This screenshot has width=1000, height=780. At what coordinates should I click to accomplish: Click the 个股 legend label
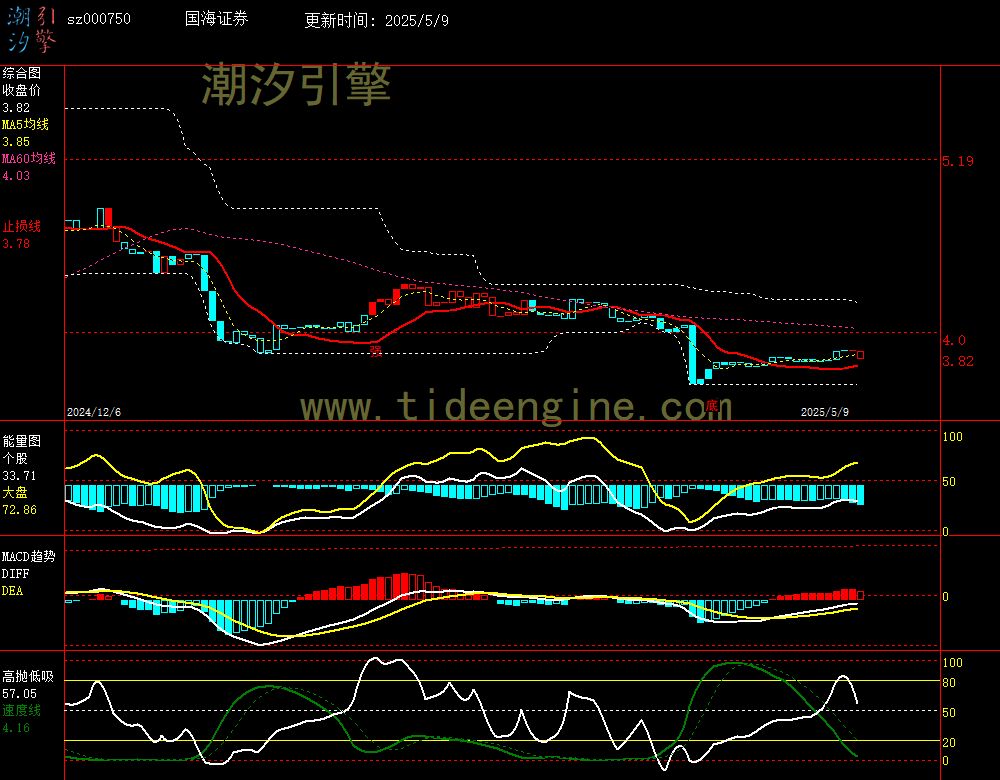[15, 459]
